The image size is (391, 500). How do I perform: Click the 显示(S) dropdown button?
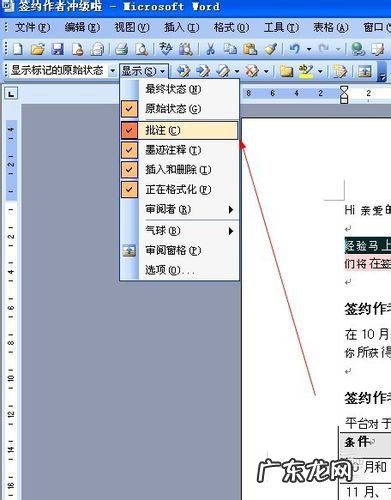pyautogui.click(x=144, y=71)
